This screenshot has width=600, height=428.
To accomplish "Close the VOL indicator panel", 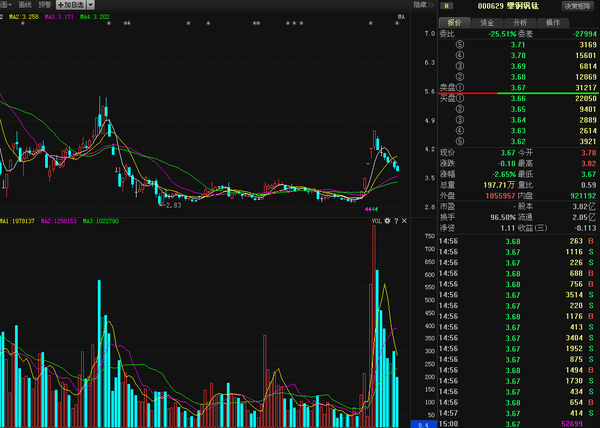I will pos(404,221).
